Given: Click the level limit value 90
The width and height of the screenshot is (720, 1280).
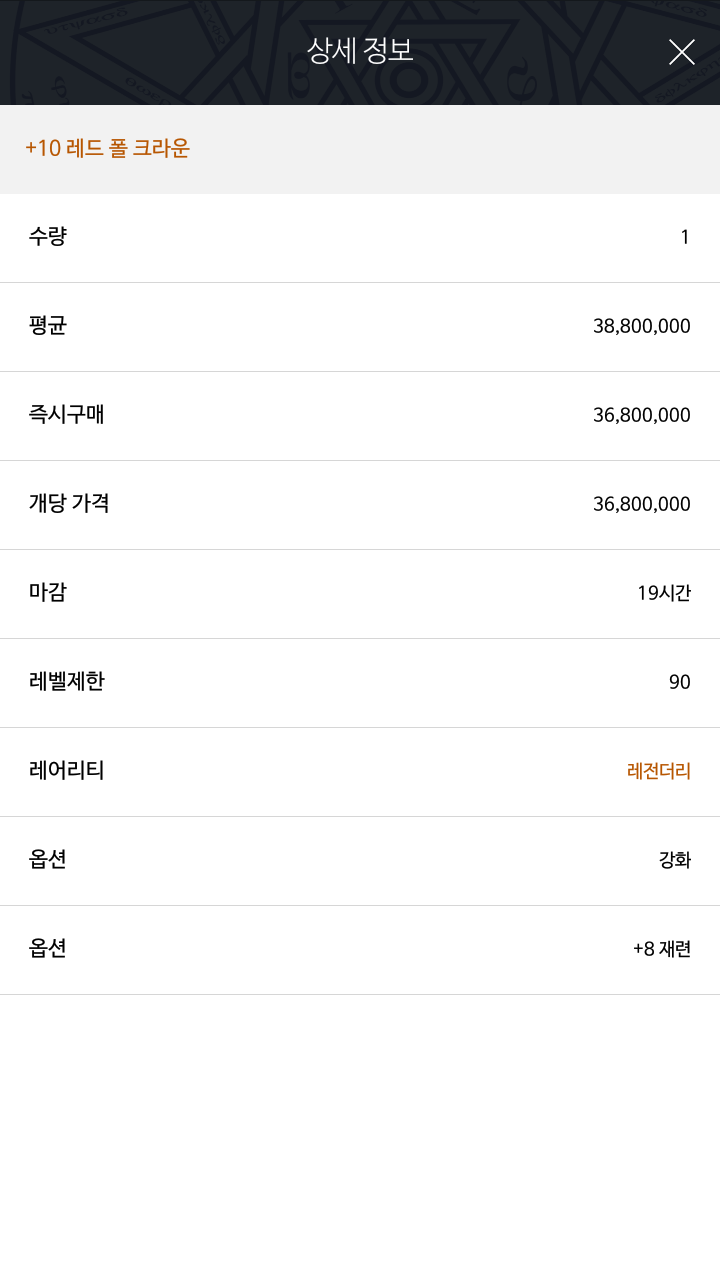Looking at the screenshot, I should 680,683.
